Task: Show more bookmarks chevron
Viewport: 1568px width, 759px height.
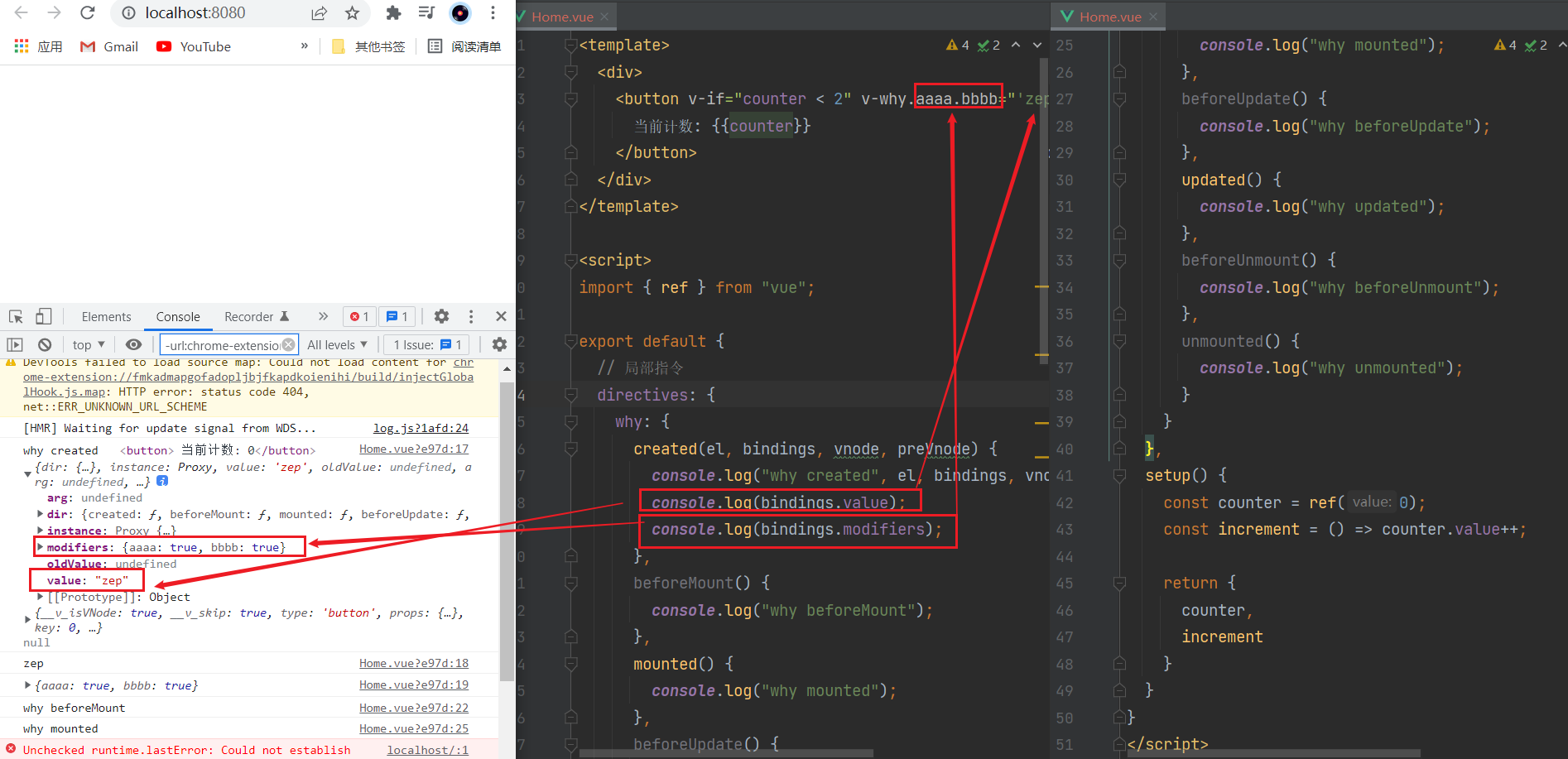Action: pyautogui.click(x=305, y=46)
